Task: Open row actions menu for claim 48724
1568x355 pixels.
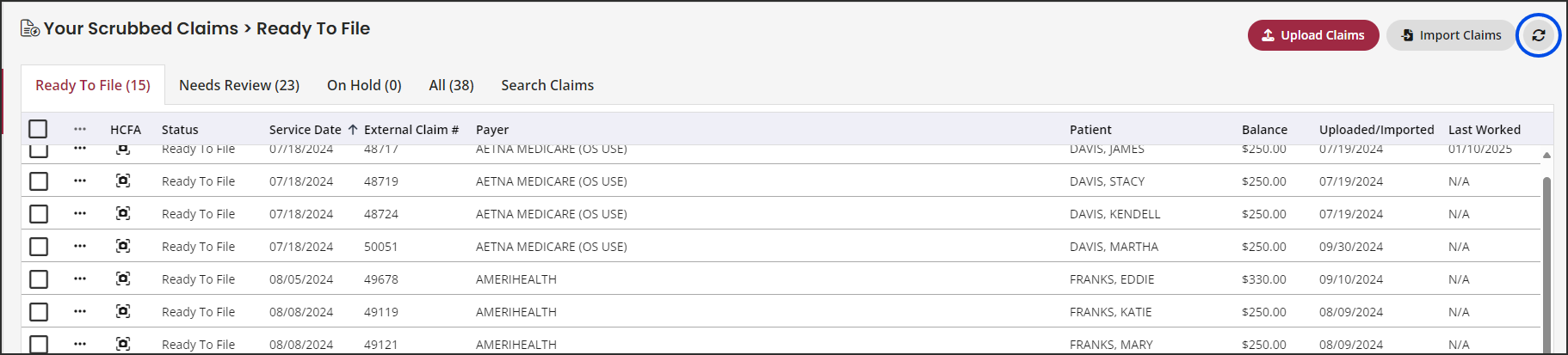Action: pyautogui.click(x=80, y=213)
